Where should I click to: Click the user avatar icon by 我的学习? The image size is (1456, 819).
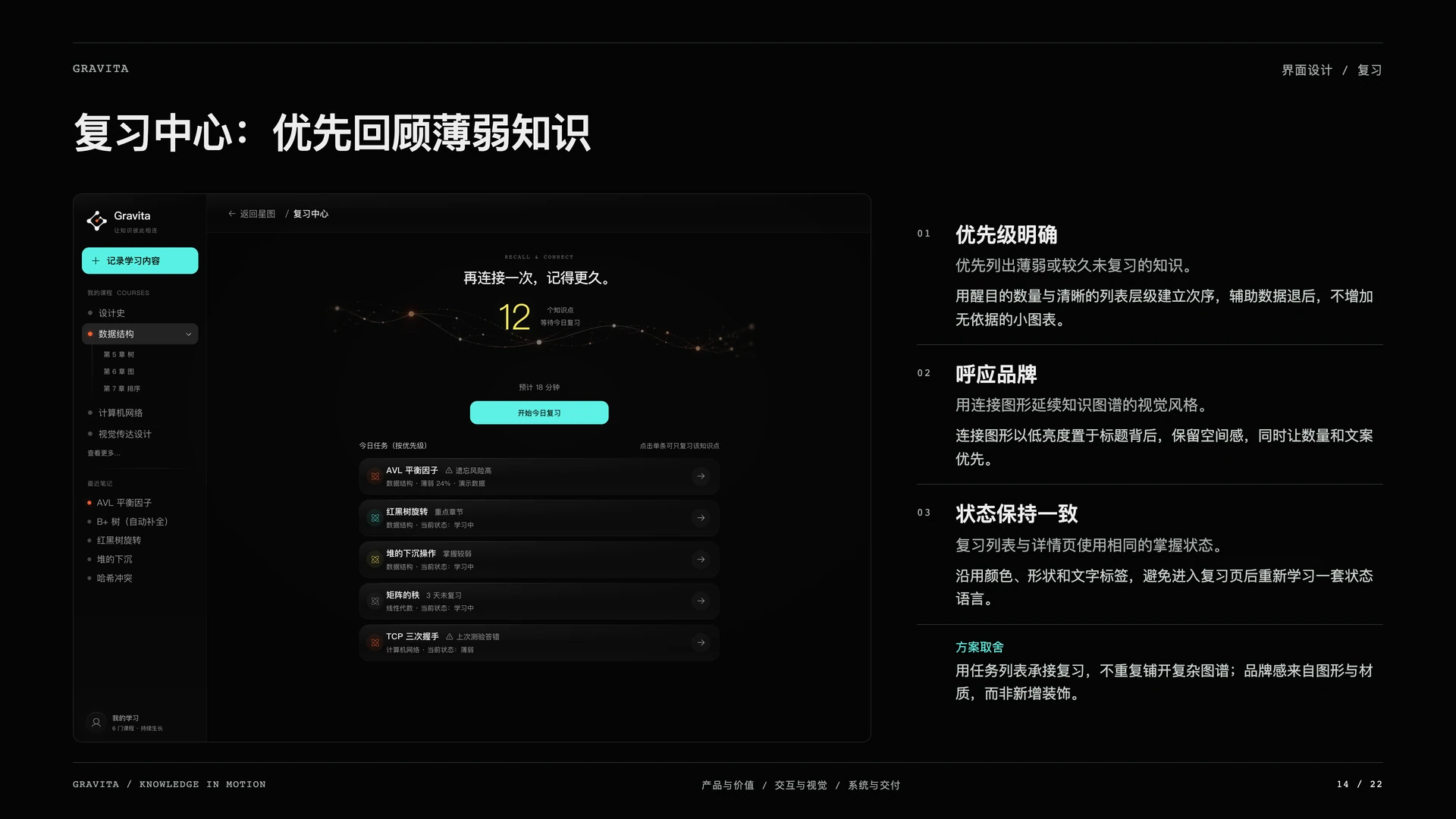click(96, 723)
